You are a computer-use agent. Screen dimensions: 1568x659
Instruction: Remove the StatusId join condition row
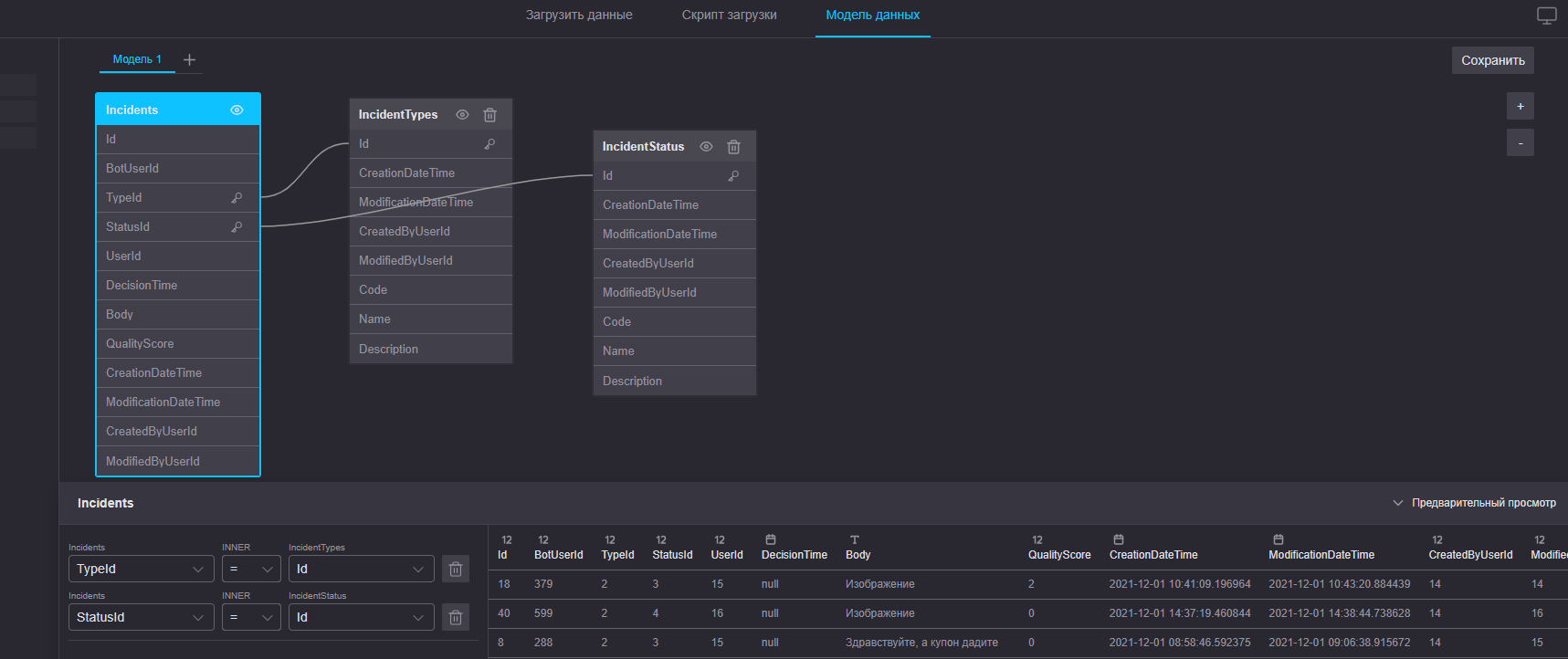pyautogui.click(x=456, y=618)
